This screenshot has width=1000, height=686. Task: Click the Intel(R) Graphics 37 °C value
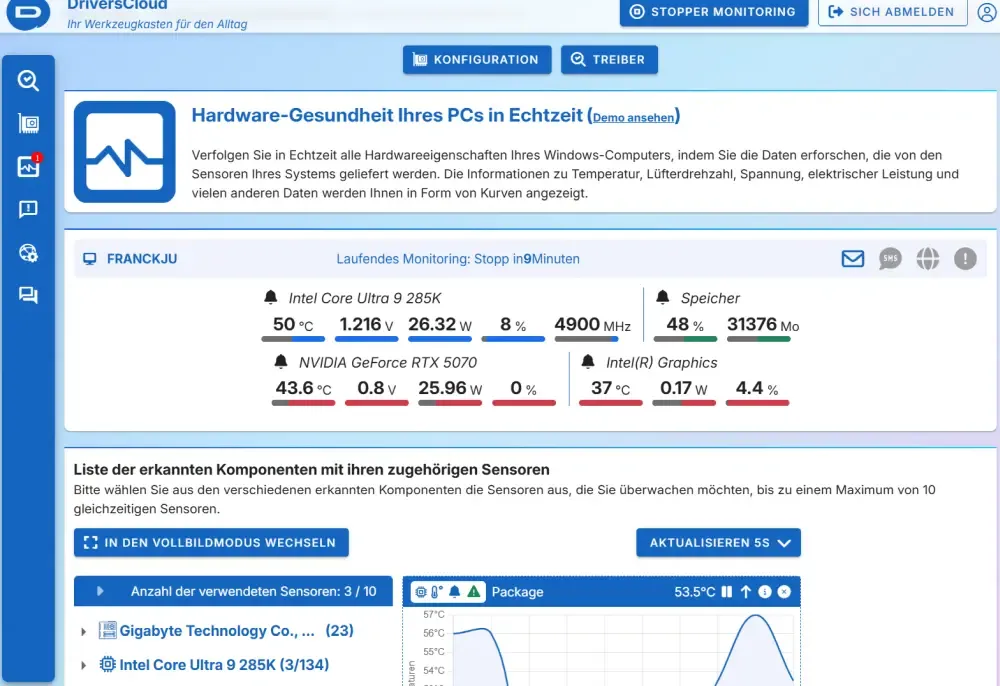pyautogui.click(x=610, y=388)
